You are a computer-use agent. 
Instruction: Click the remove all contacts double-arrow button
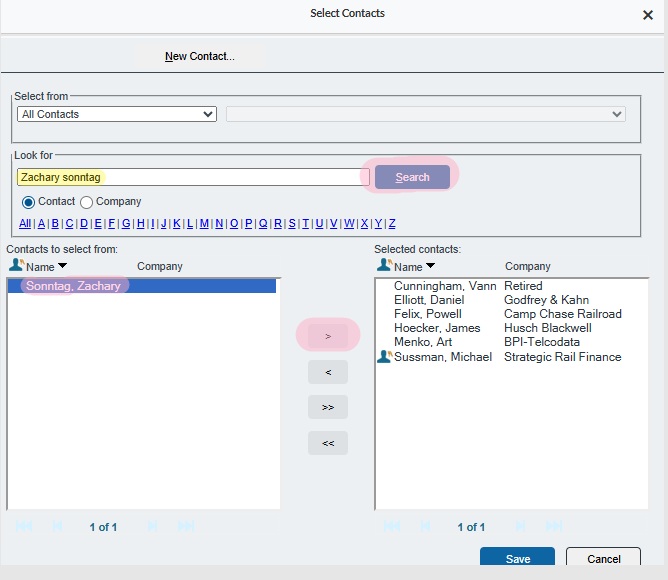tap(328, 442)
